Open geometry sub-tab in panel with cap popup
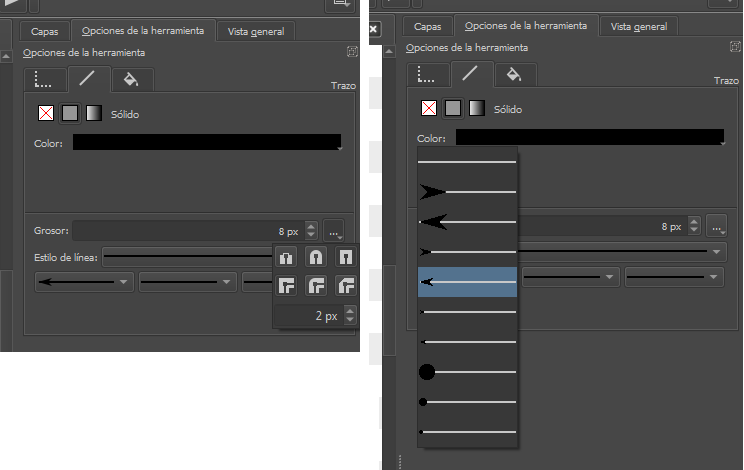 [x=45, y=79]
